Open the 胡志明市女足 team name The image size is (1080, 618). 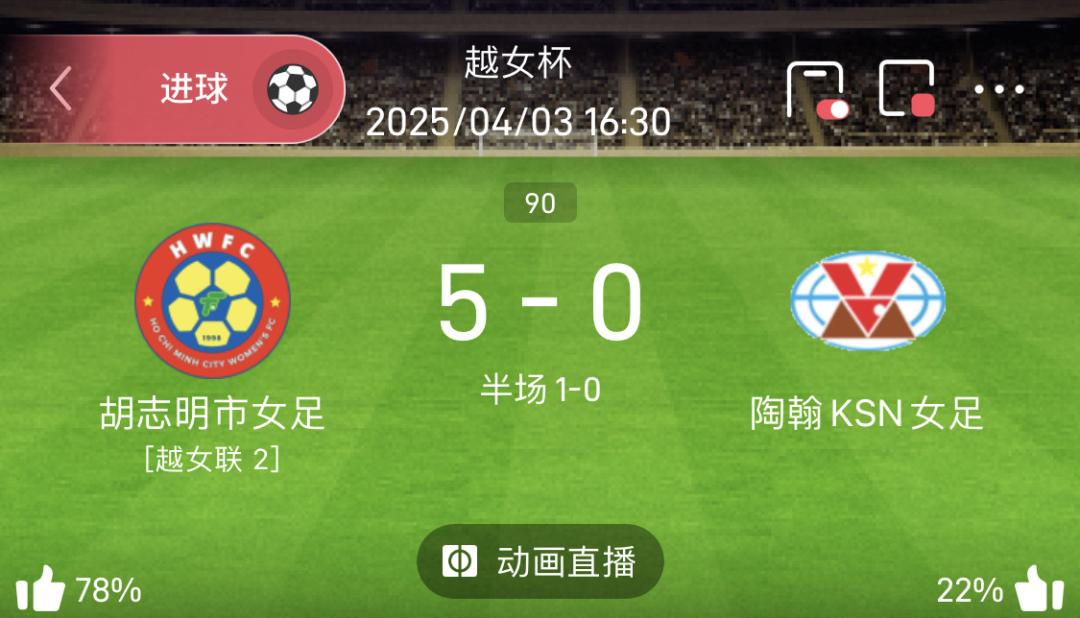click(x=212, y=413)
